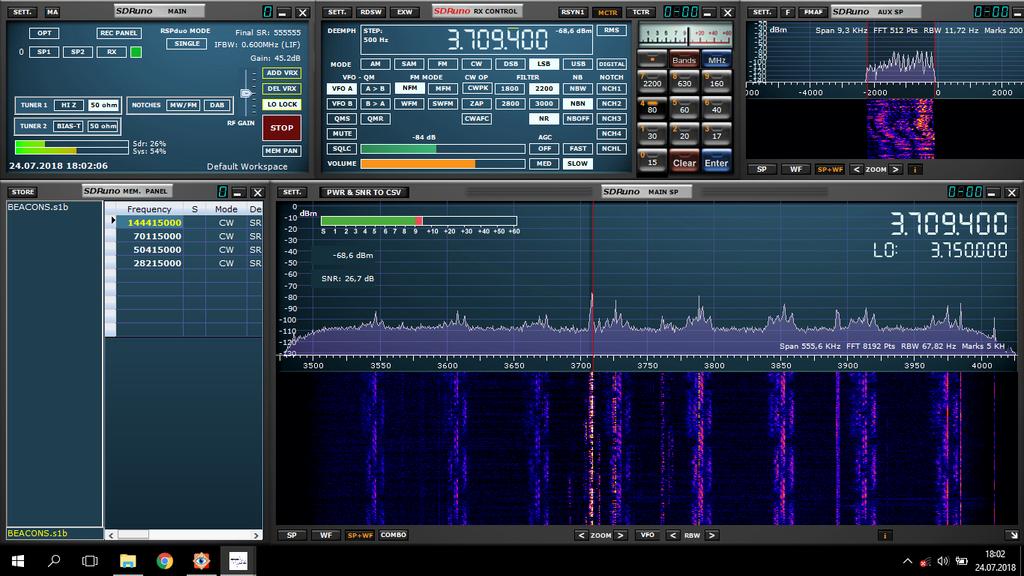Select BEACONS.s1b in bank list

tap(37, 207)
